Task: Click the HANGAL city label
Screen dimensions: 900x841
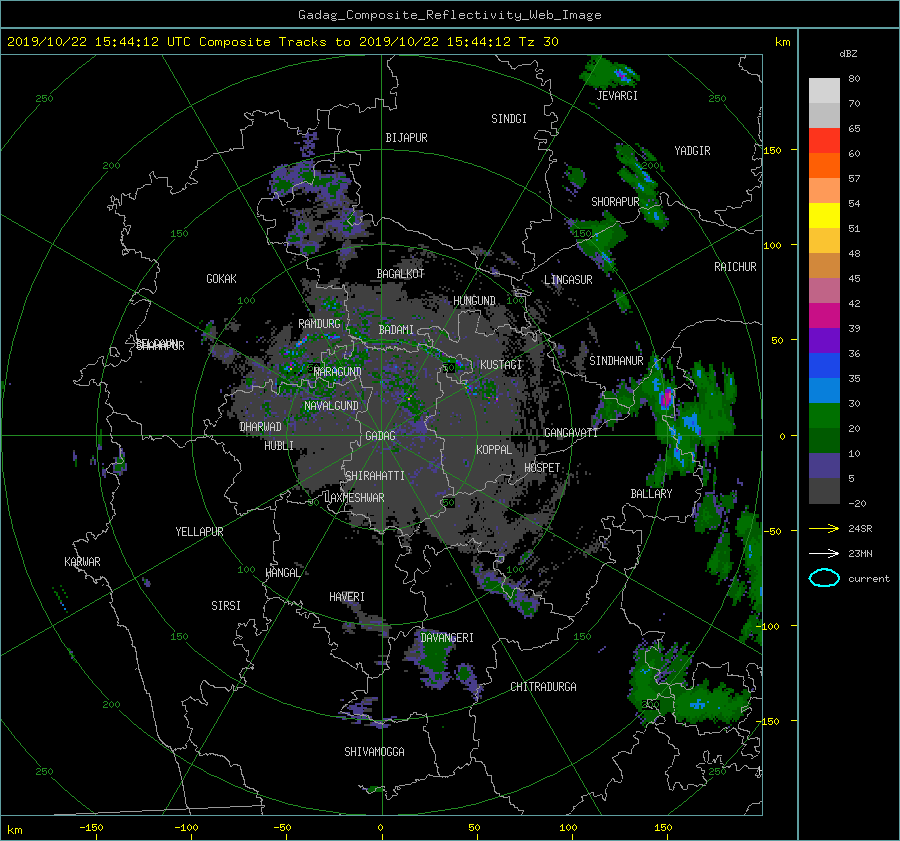Action: [282, 573]
